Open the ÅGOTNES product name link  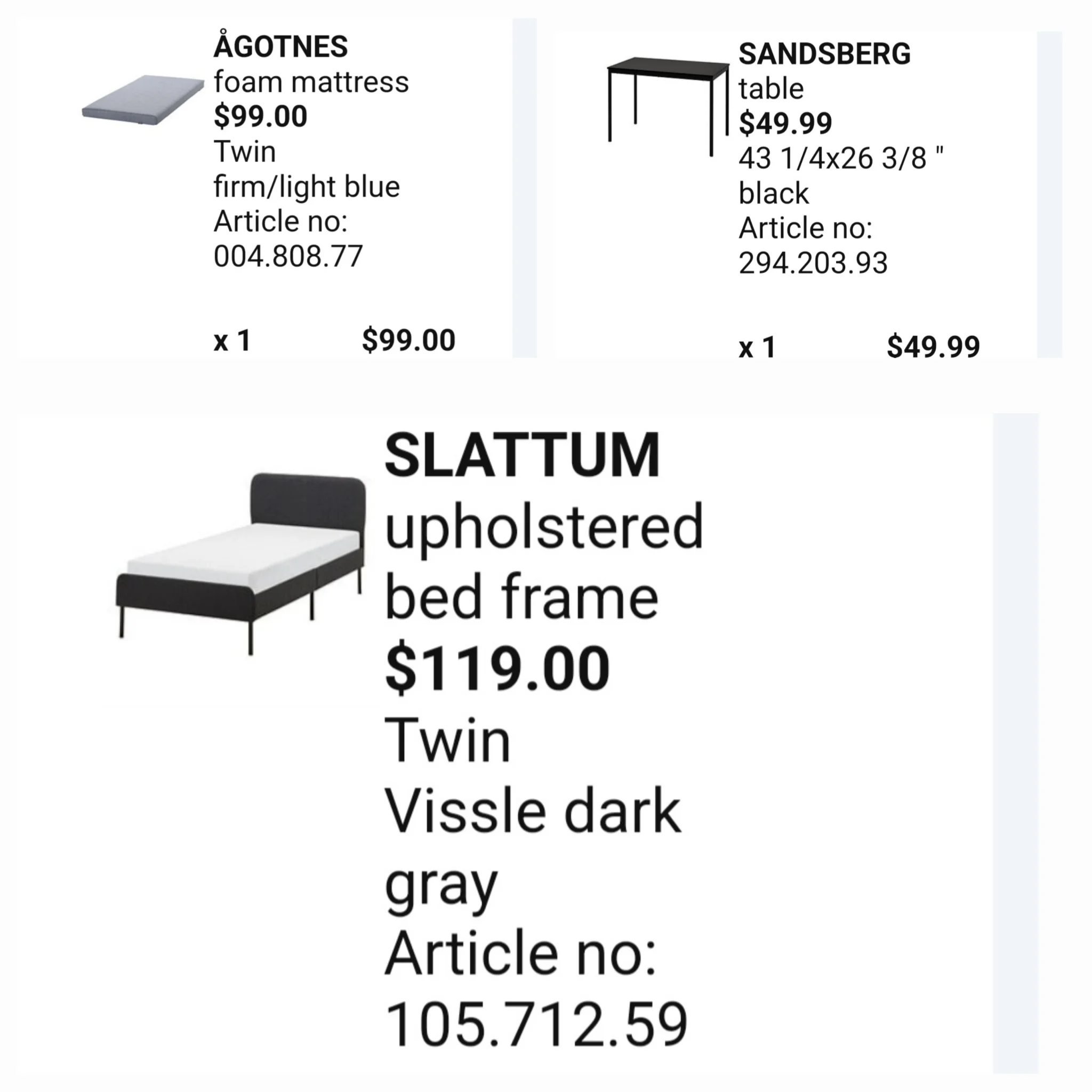[280, 46]
